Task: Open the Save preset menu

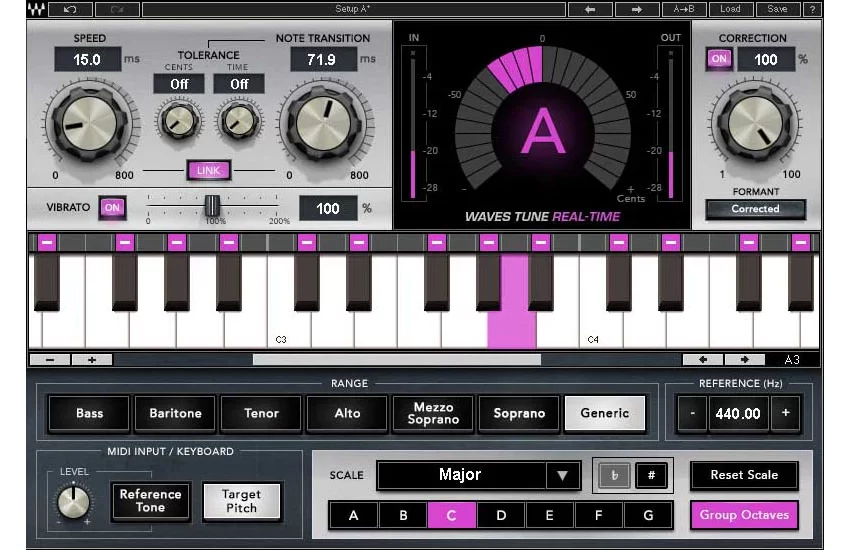Action: coord(777,9)
